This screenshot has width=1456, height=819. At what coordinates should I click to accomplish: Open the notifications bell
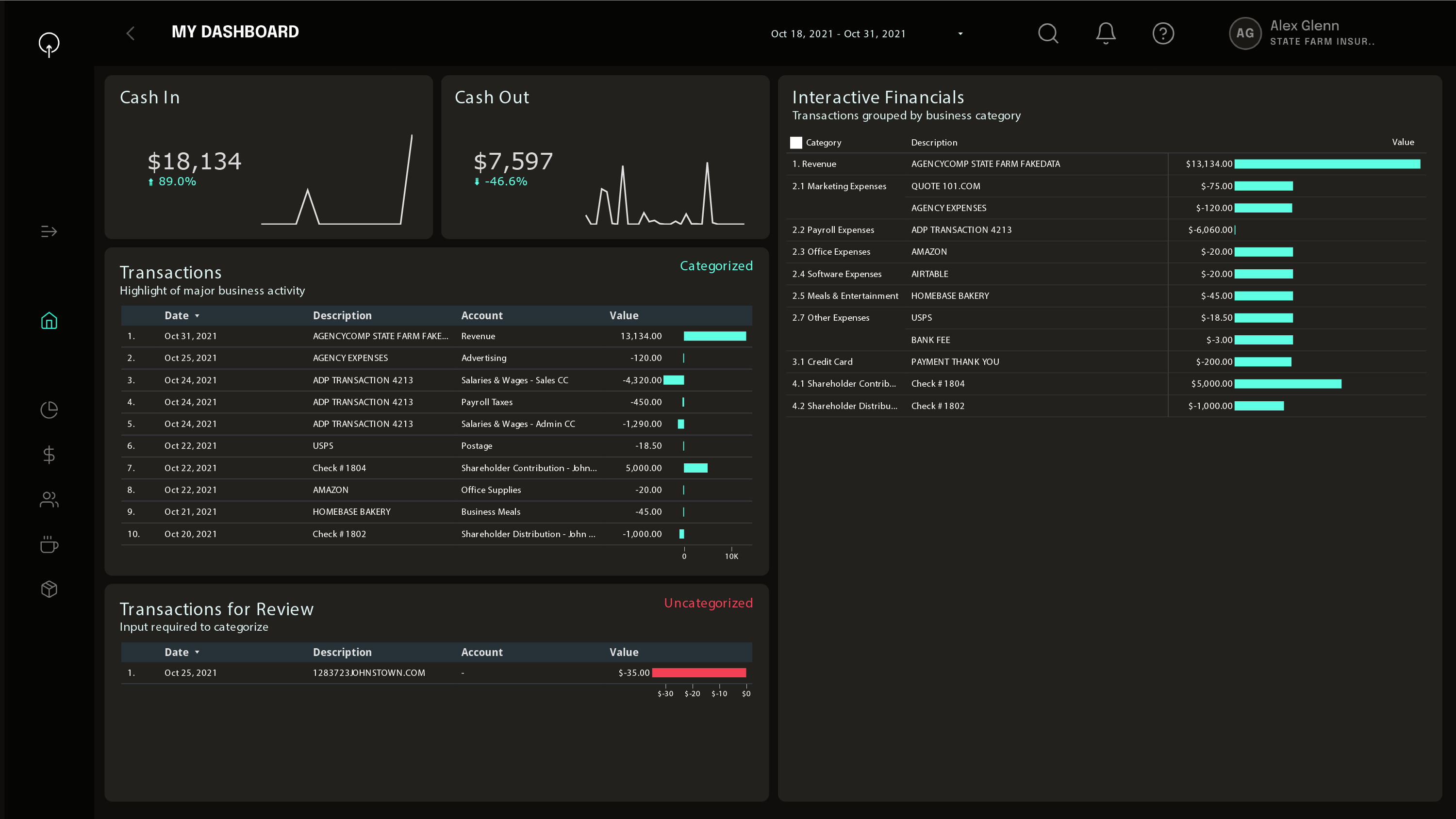pos(1106,33)
